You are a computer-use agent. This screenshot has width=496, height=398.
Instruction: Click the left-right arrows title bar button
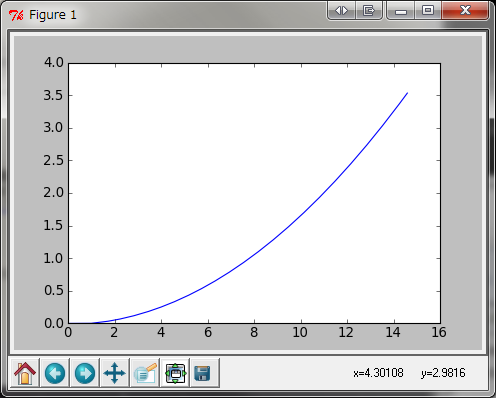click(341, 11)
